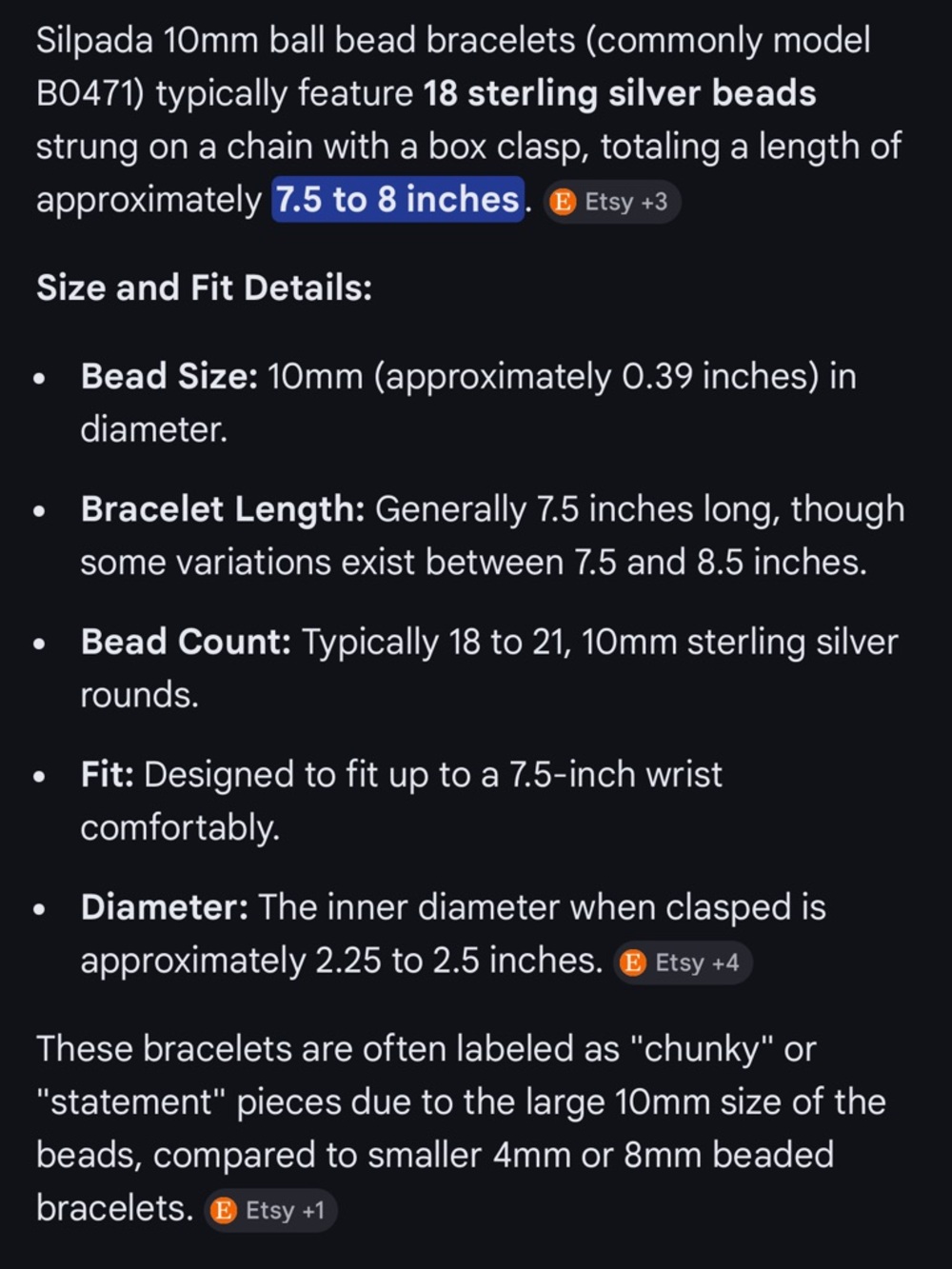This screenshot has width=952, height=1269.
Task: Tap the orange Etsy icon beside +1
Action: tap(224, 1210)
